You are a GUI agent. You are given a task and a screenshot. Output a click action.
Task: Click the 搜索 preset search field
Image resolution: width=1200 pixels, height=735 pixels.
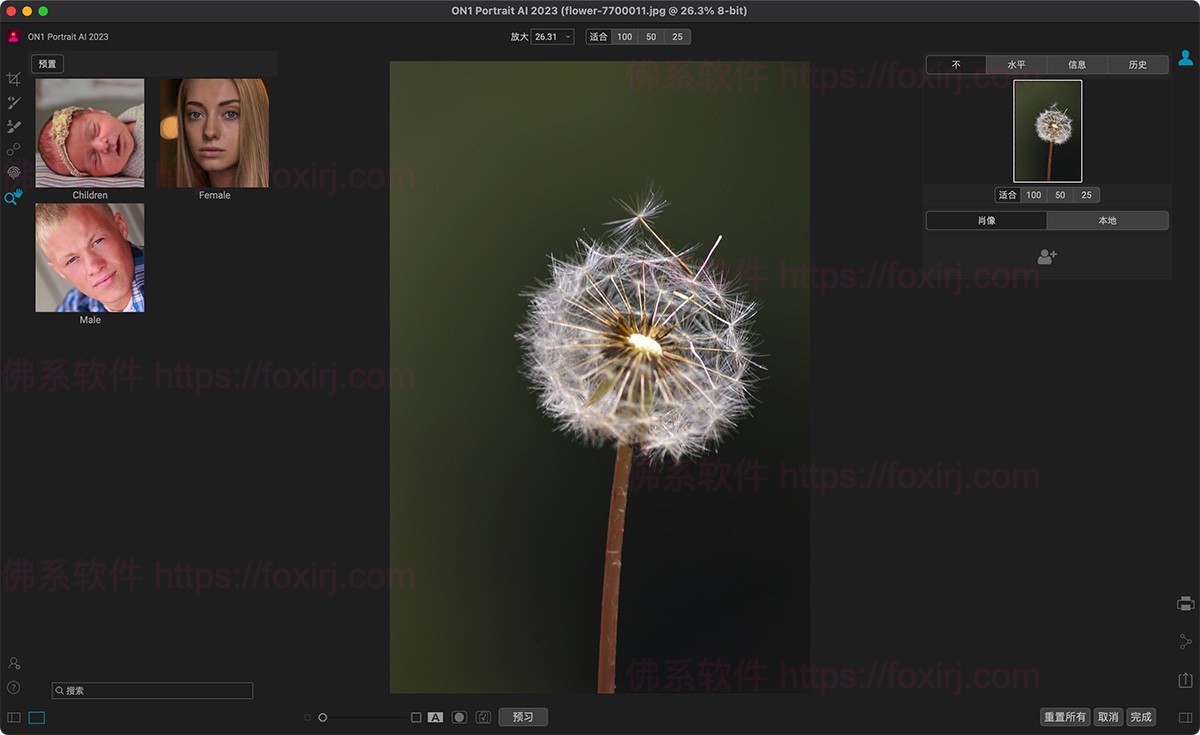152,691
